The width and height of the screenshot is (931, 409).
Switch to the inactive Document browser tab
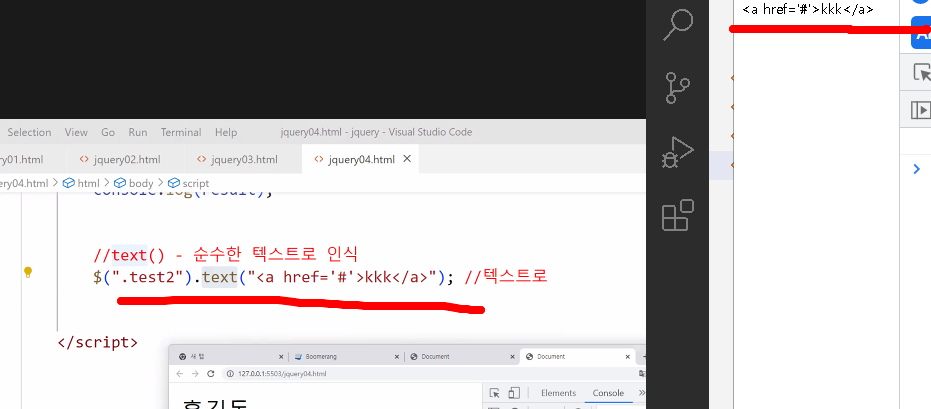click(462, 357)
